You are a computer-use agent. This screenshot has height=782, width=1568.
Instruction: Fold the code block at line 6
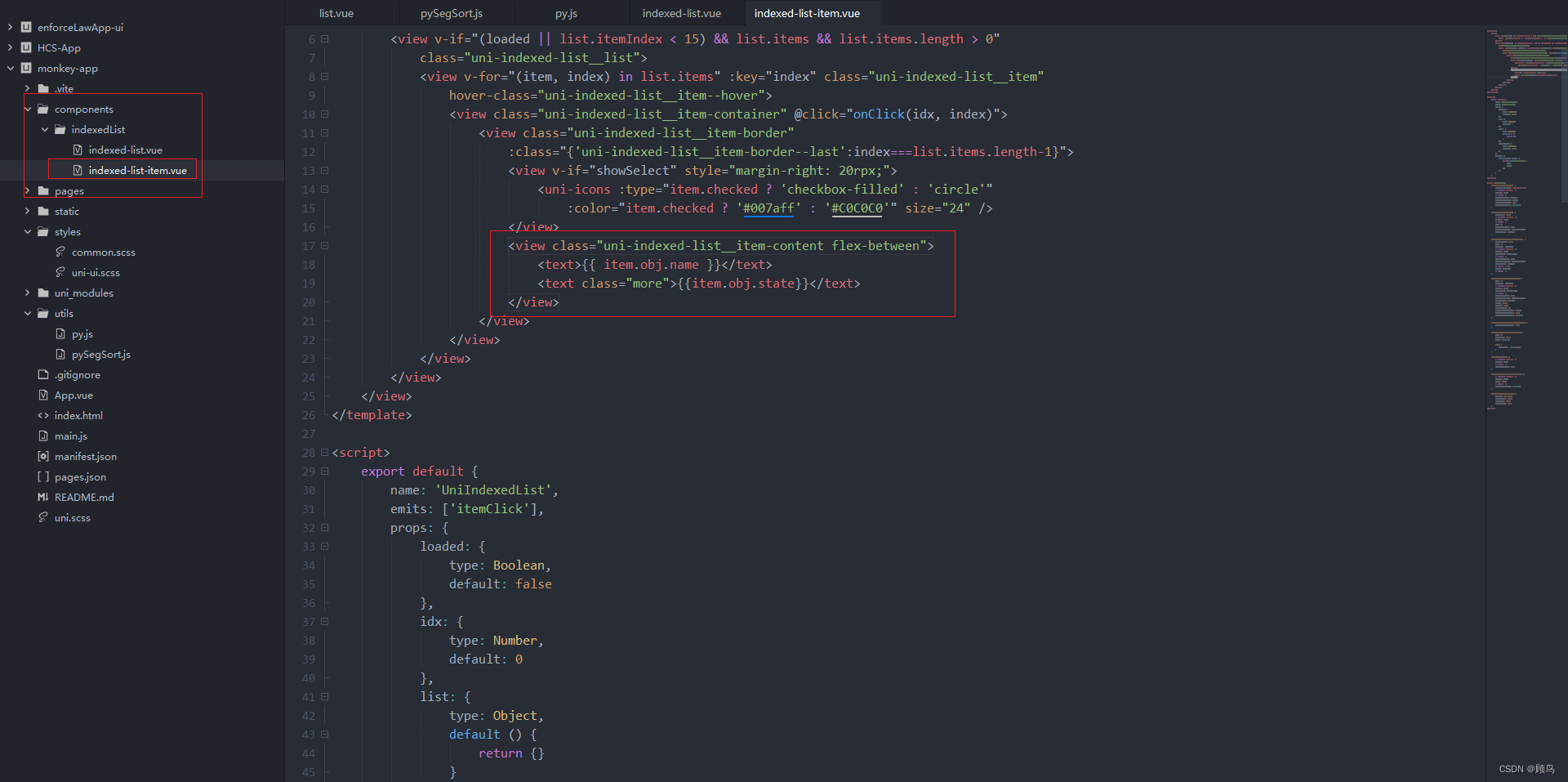coord(325,38)
